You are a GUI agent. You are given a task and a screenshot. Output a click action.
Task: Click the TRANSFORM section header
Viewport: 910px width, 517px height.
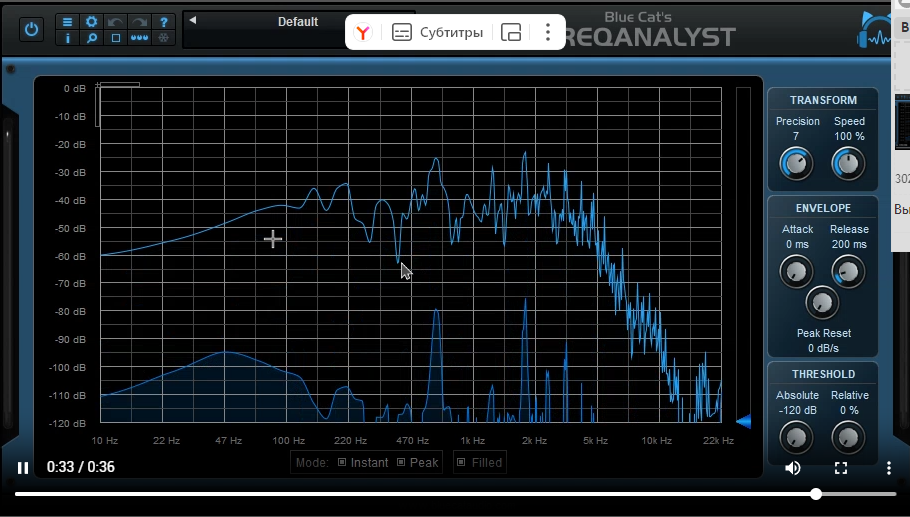pyautogui.click(x=823, y=100)
